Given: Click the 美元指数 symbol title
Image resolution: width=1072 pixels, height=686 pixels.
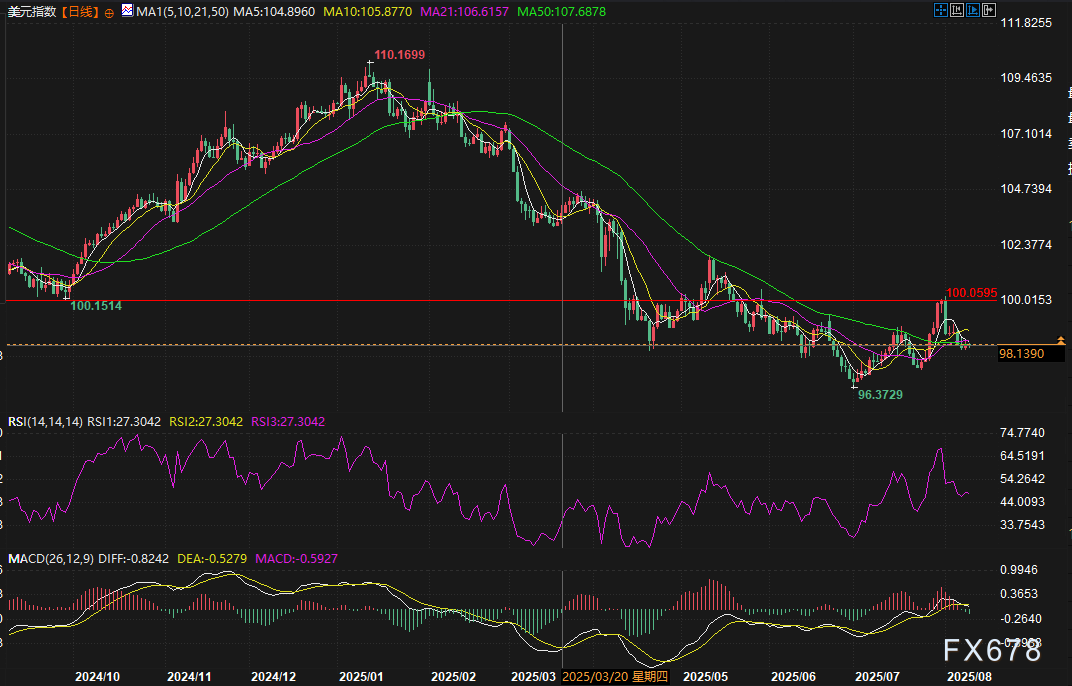Looking at the screenshot, I should coord(31,12).
